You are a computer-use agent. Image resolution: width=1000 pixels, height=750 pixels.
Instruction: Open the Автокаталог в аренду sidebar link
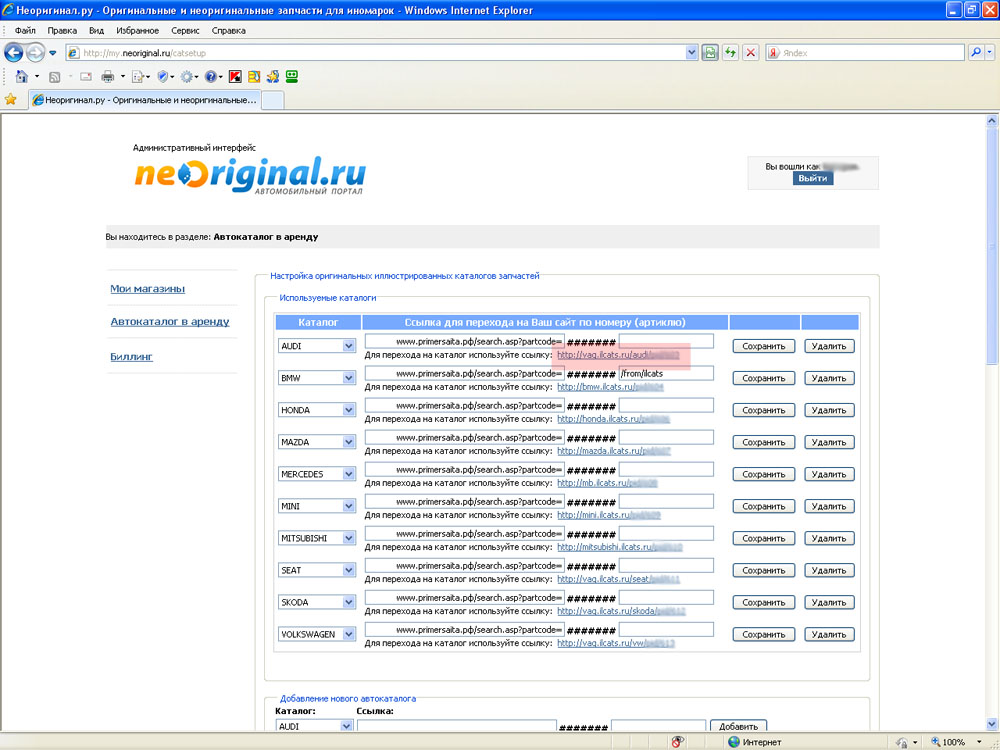click(x=170, y=322)
